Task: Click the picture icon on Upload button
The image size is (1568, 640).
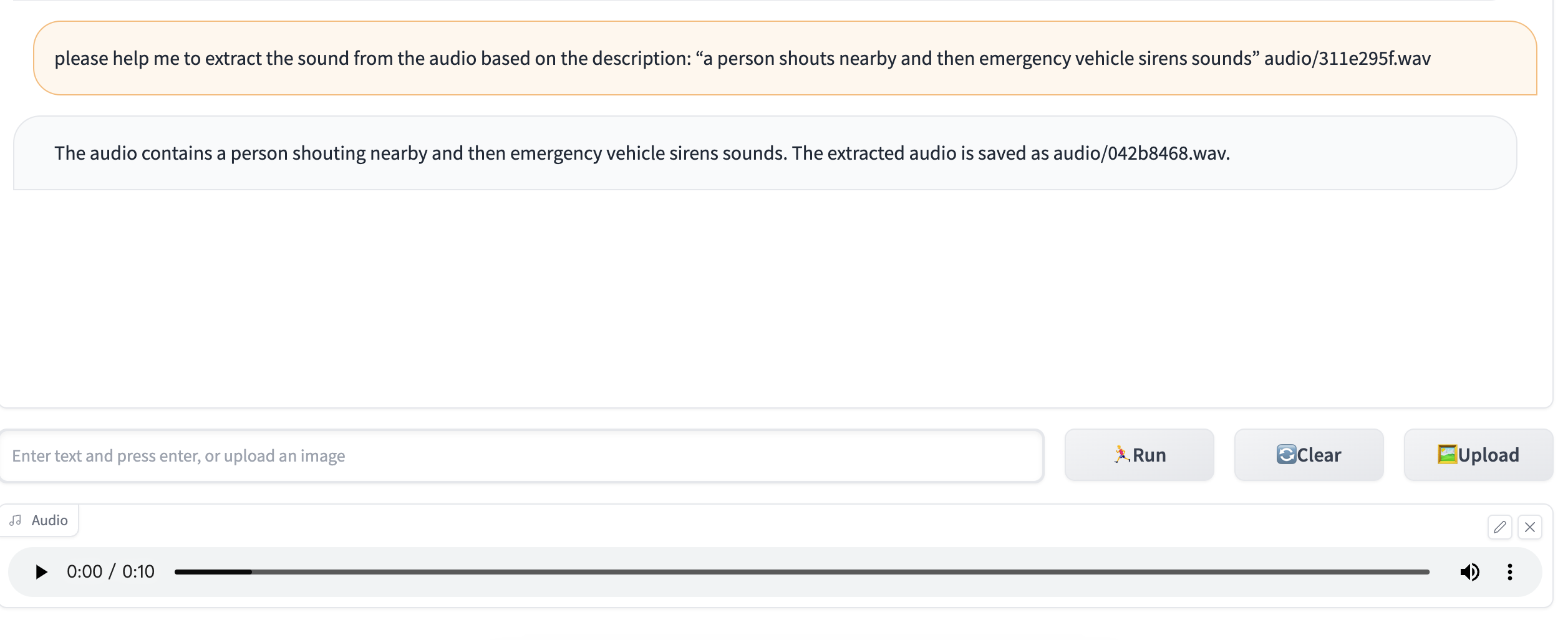Action: [x=1447, y=455]
